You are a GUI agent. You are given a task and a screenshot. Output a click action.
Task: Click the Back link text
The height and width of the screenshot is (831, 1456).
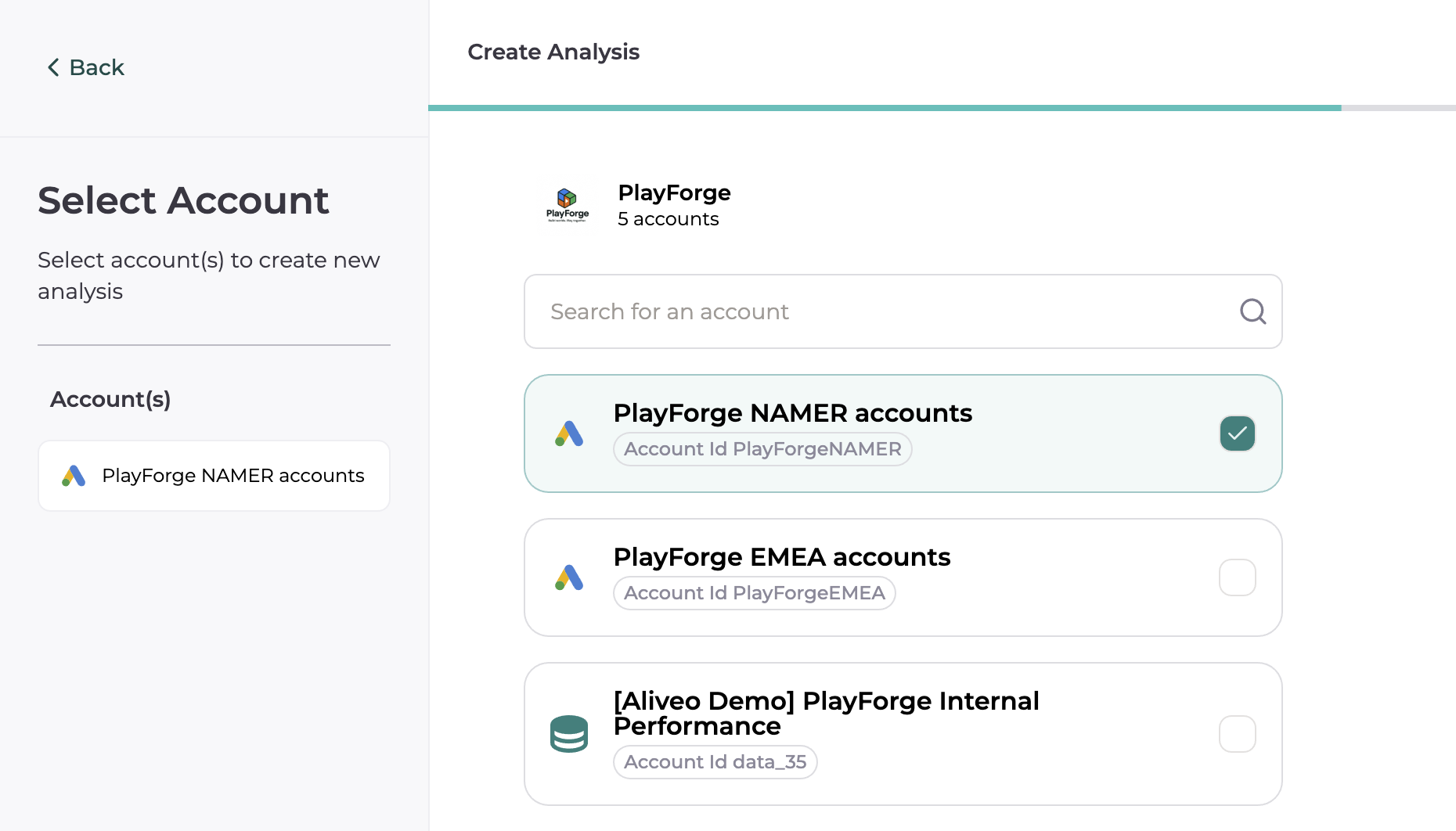pos(96,67)
